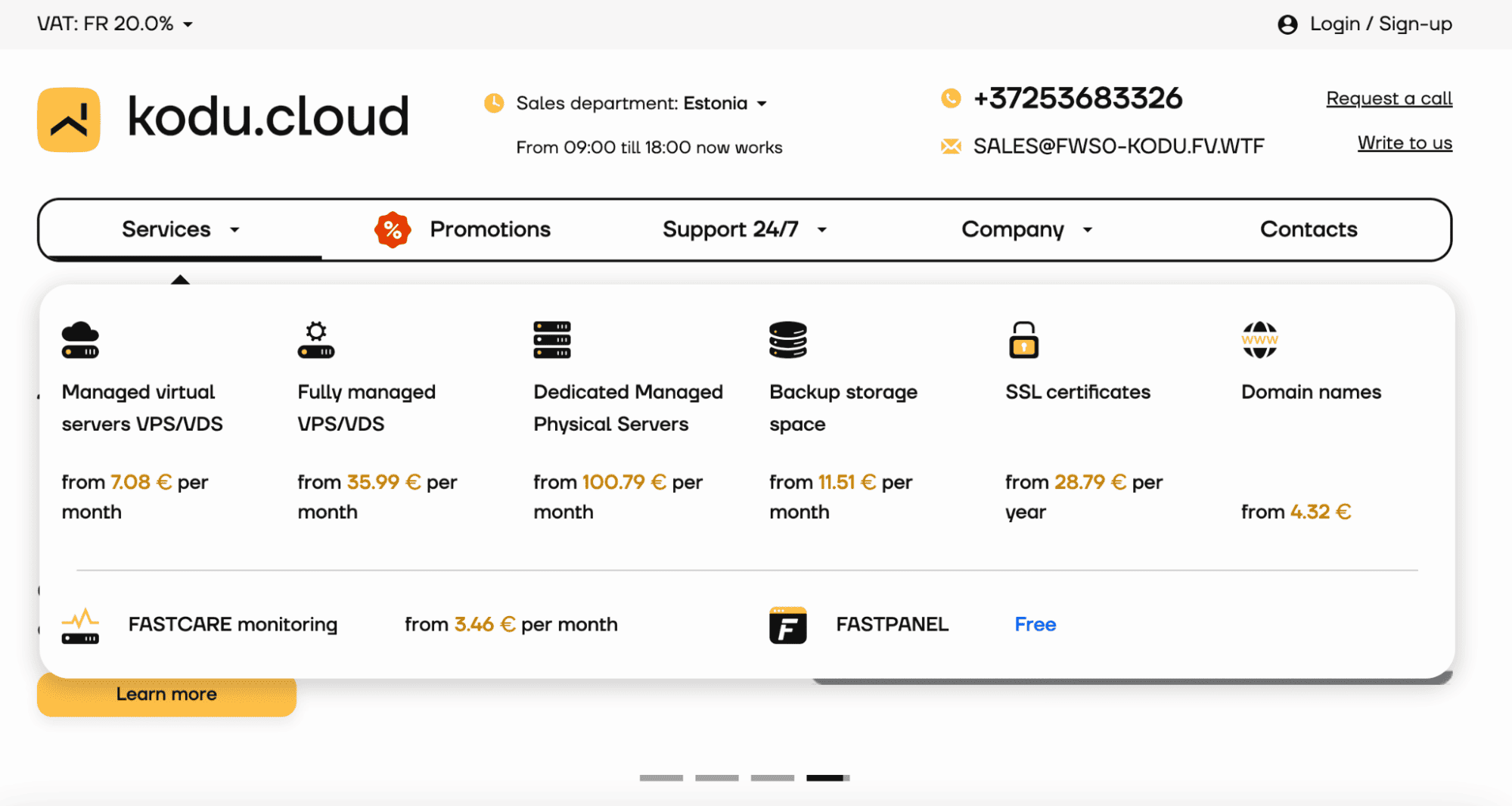Image resolution: width=1512 pixels, height=806 pixels.
Task: Click the phone icon beside +37253683326
Action: (x=951, y=98)
